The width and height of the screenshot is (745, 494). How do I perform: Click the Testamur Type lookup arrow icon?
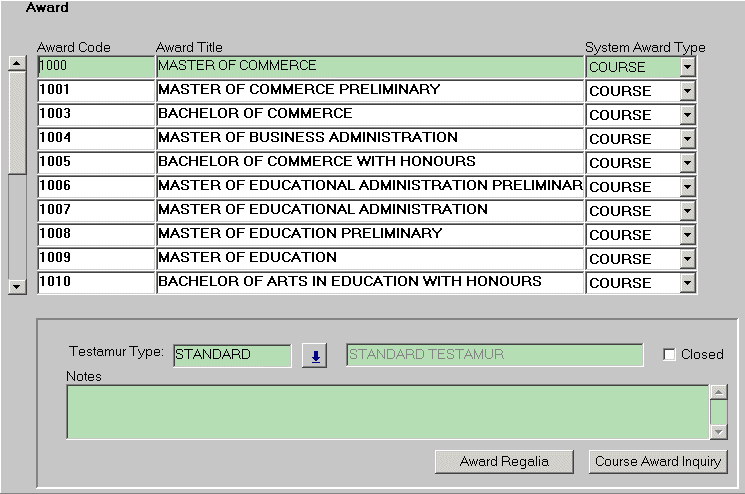coord(315,356)
